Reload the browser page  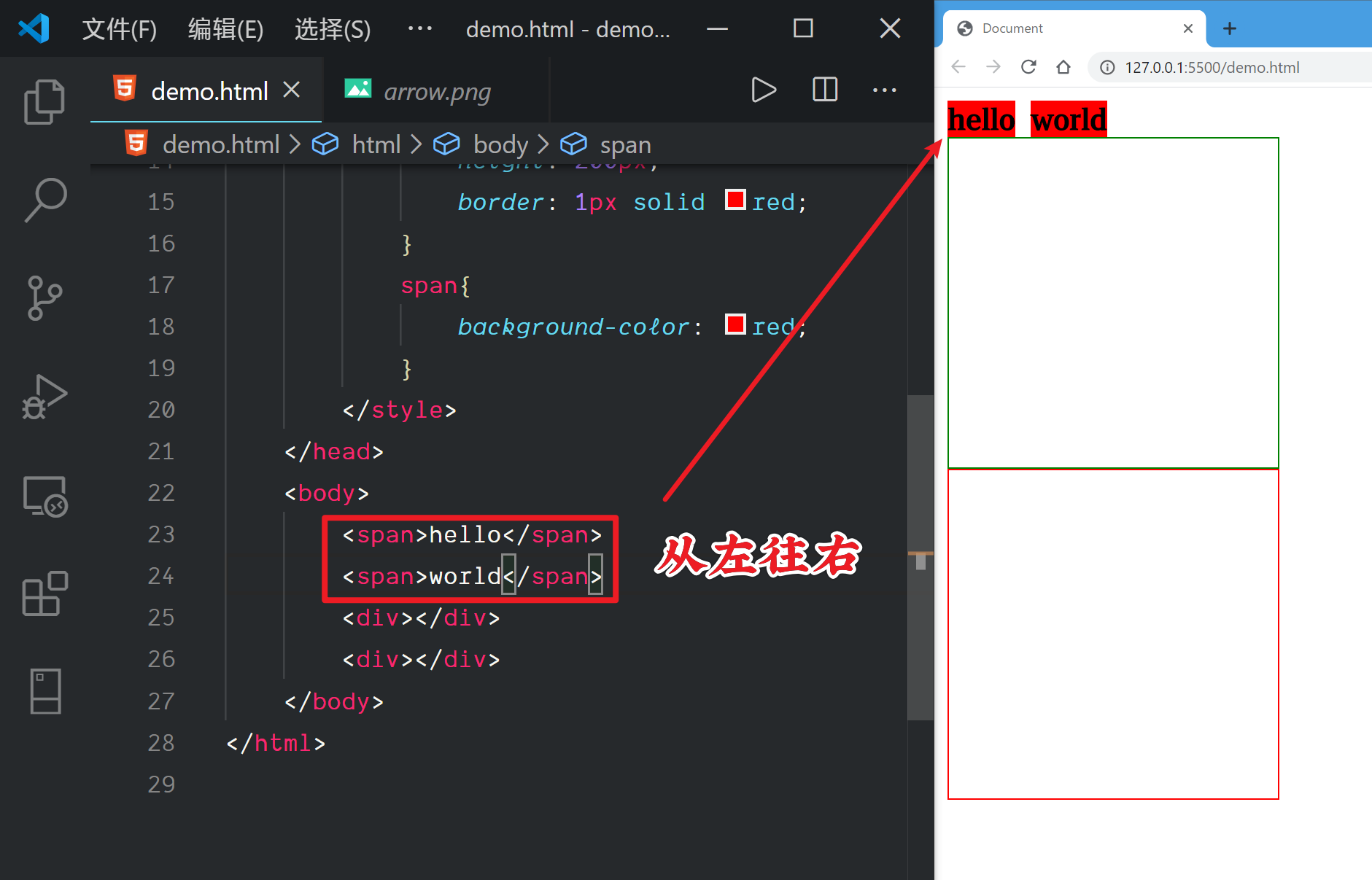(1028, 67)
